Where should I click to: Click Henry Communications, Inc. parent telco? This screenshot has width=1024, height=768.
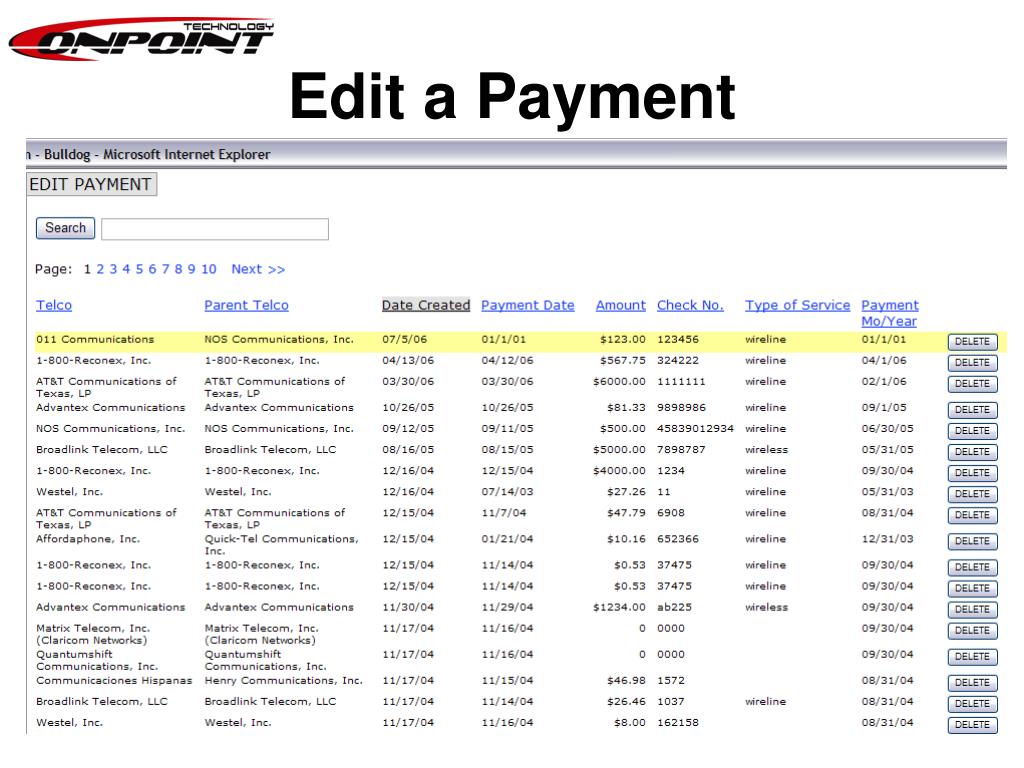point(283,680)
